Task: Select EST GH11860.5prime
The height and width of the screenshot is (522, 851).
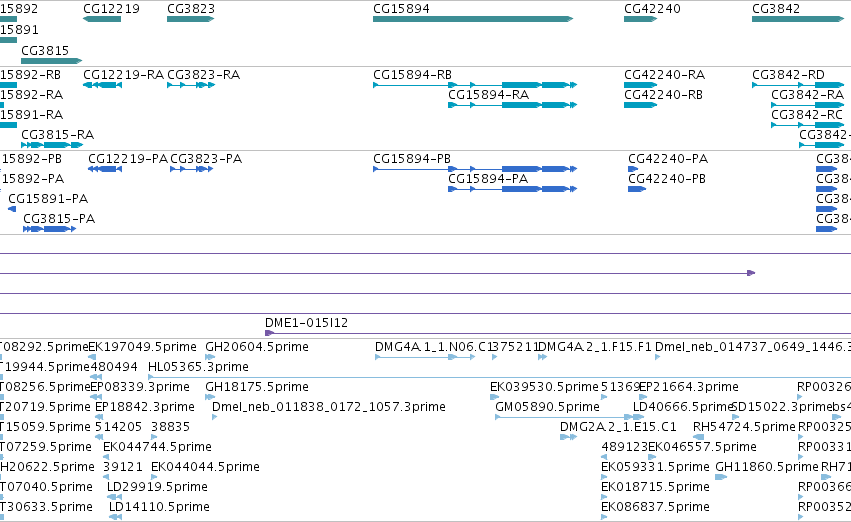Action: click(767, 467)
